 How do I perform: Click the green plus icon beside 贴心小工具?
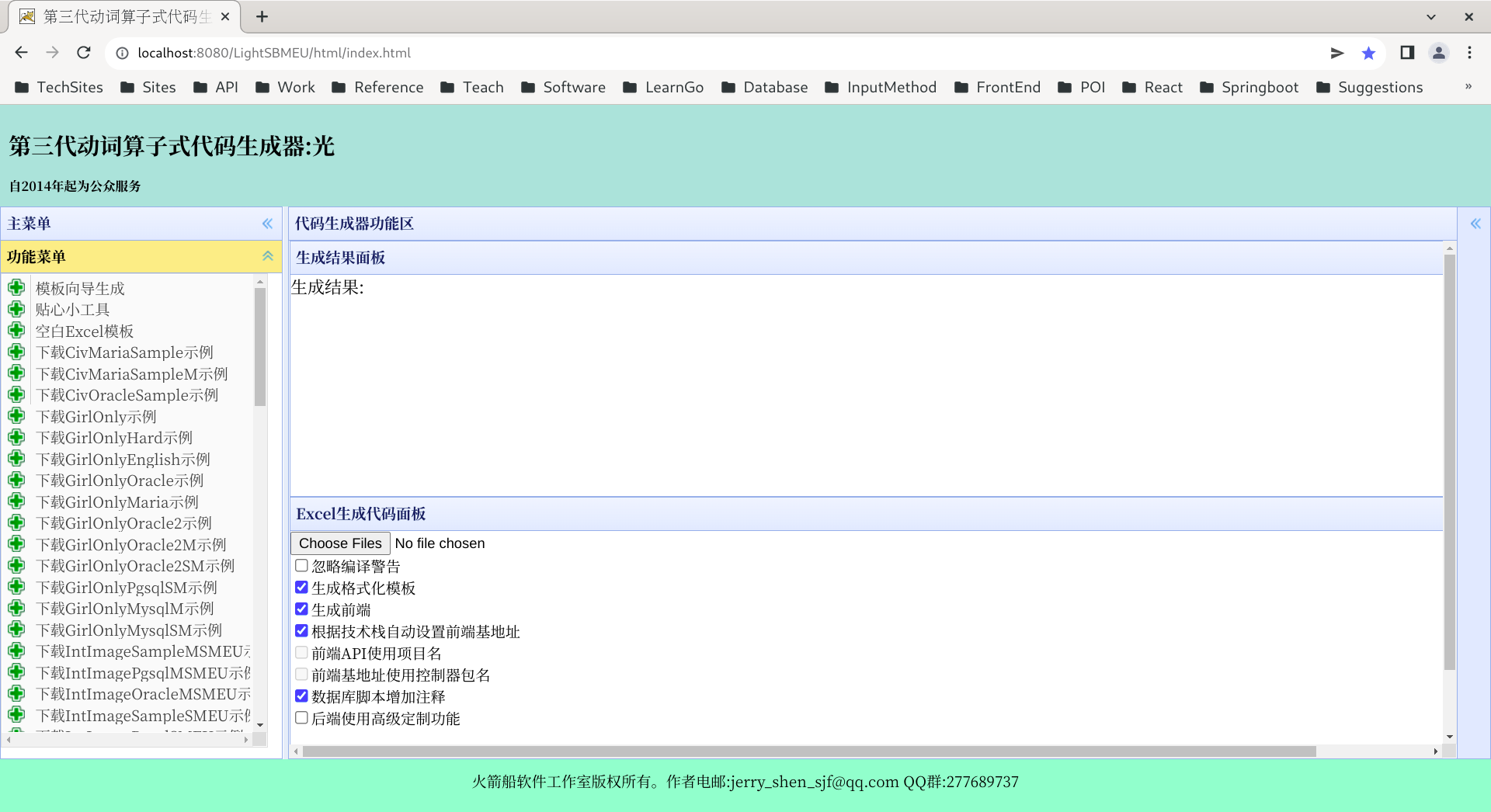16,309
